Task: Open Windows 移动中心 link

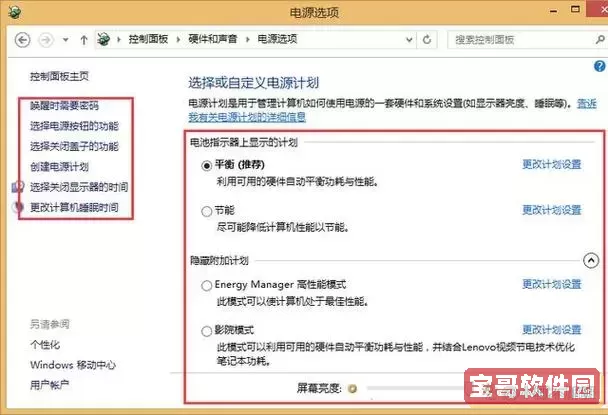Action: (73, 365)
